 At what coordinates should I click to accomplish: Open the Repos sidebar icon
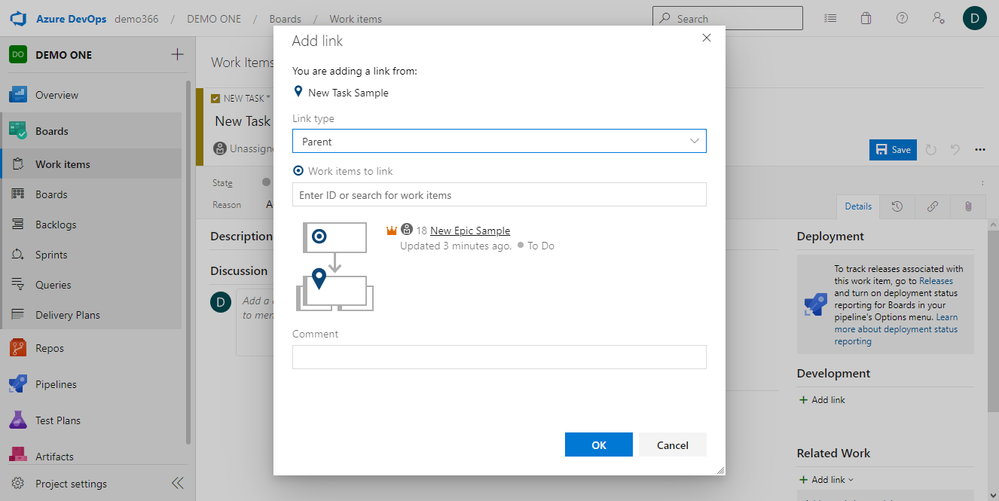[x=18, y=348]
